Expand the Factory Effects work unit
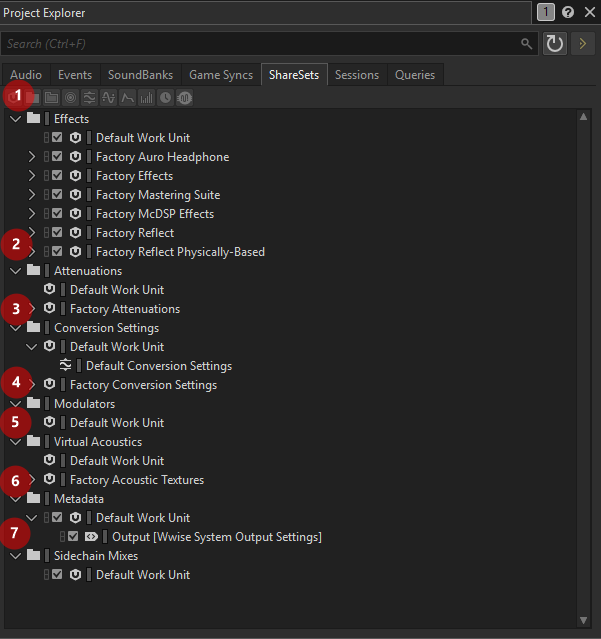The height and width of the screenshot is (639, 601). point(31,176)
